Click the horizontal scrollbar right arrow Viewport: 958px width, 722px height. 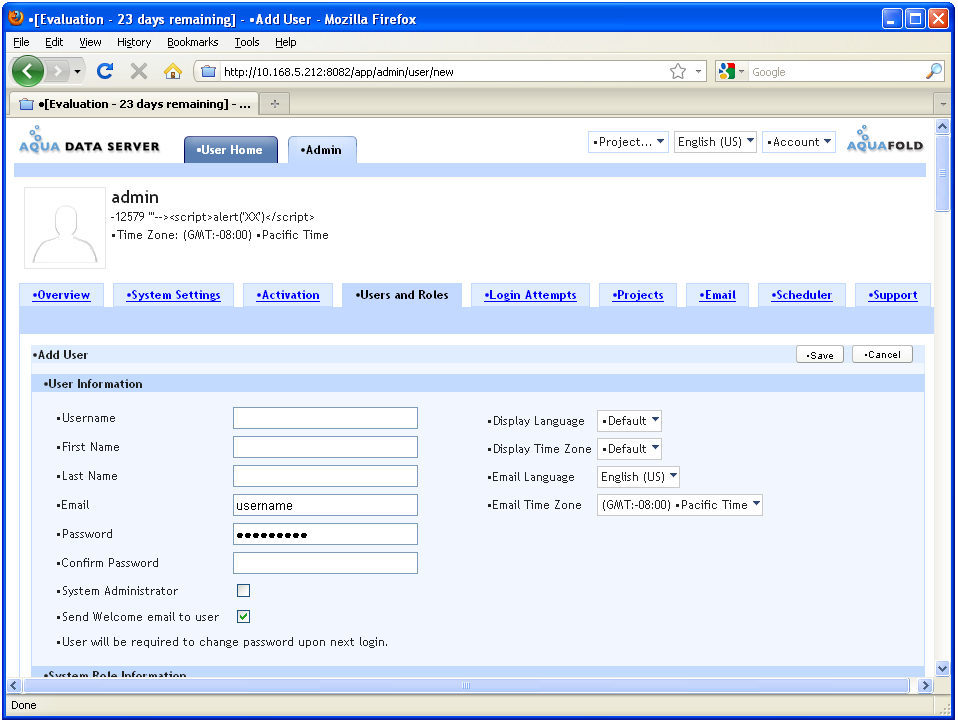[925, 685]
